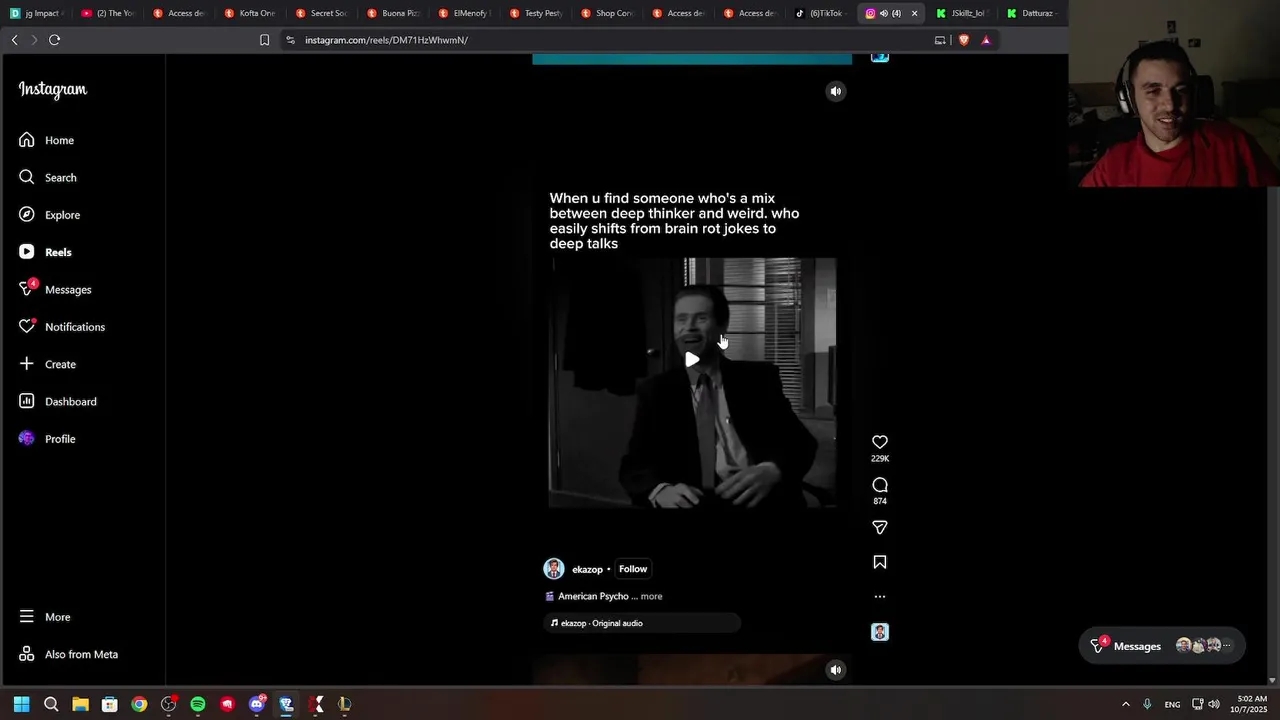Reload the Instagram page
This screenshot has height=720, width=1280.
[54, 40]
